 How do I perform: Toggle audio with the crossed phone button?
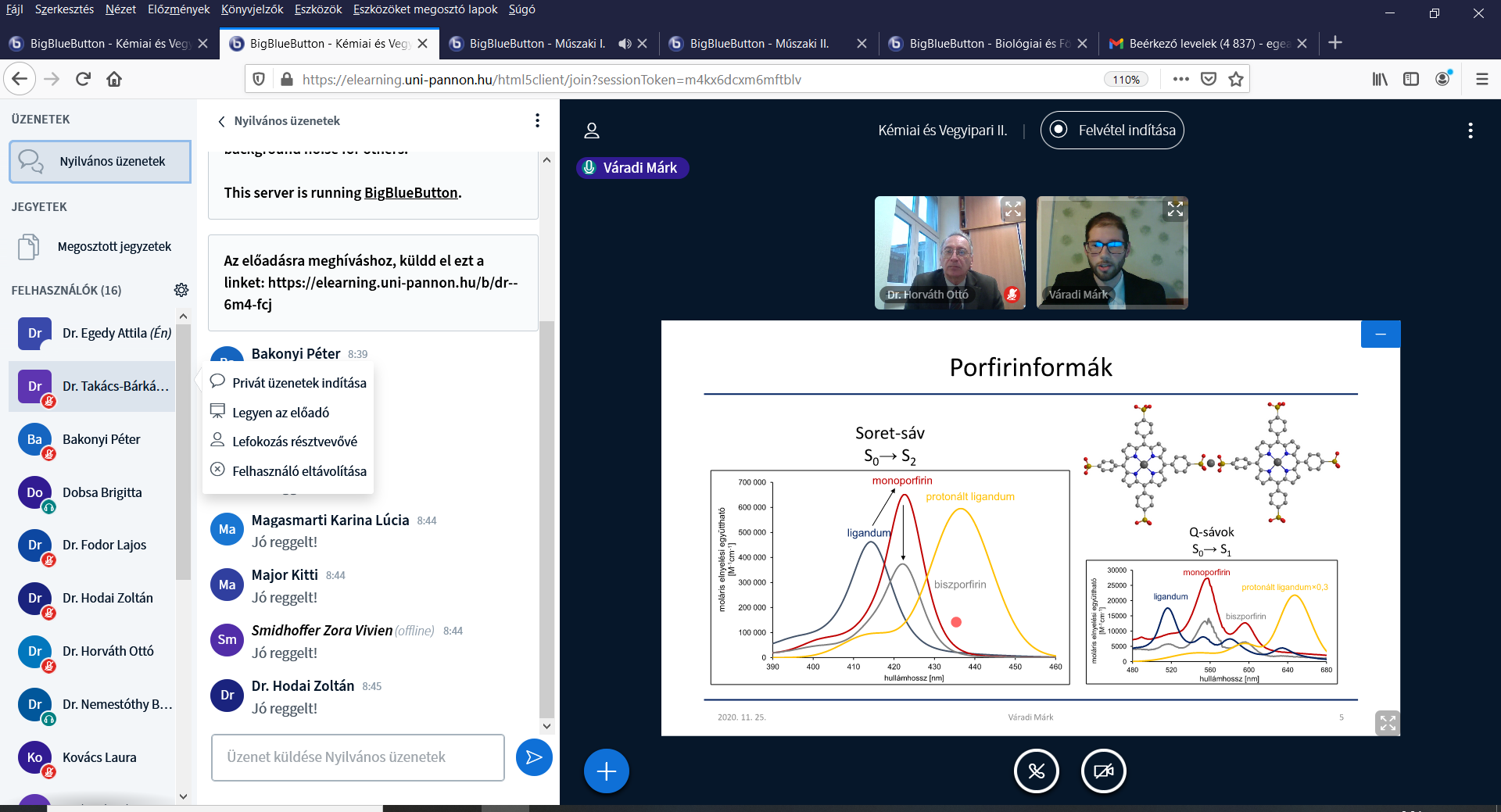[1036, 771]
